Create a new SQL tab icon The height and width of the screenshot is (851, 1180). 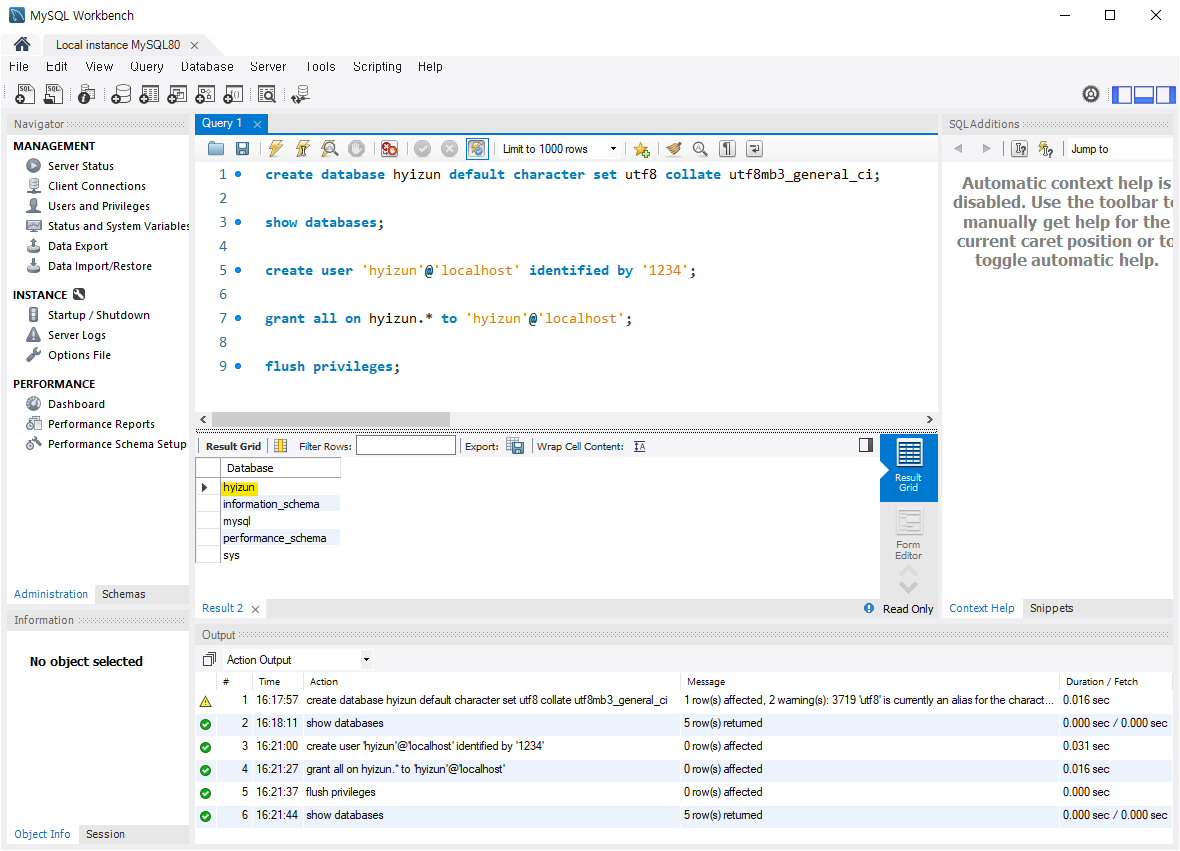coord(25,94)
